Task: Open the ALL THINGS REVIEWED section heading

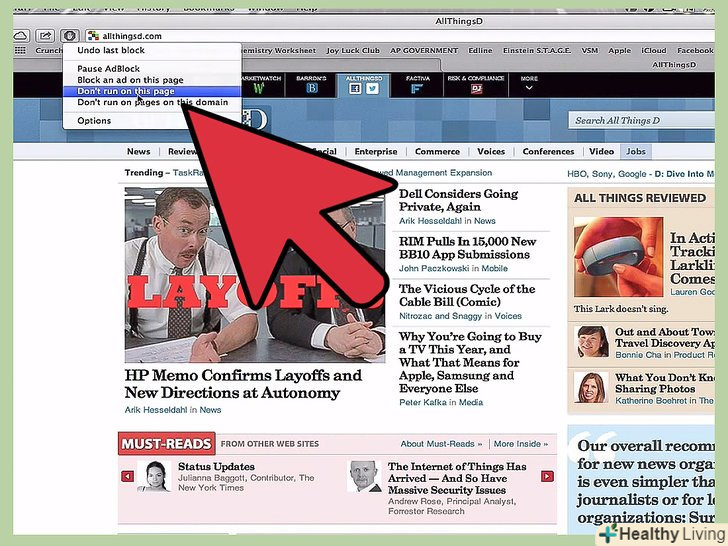Action: point(640,198)
